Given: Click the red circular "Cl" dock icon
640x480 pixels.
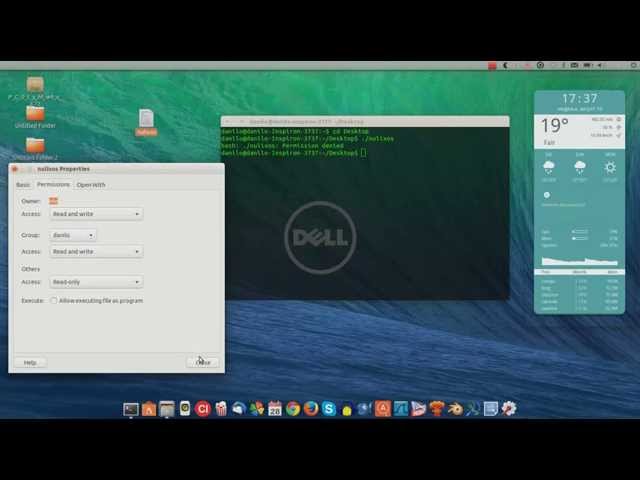Looking at the screenshot, I should click(x=202, y=409).
